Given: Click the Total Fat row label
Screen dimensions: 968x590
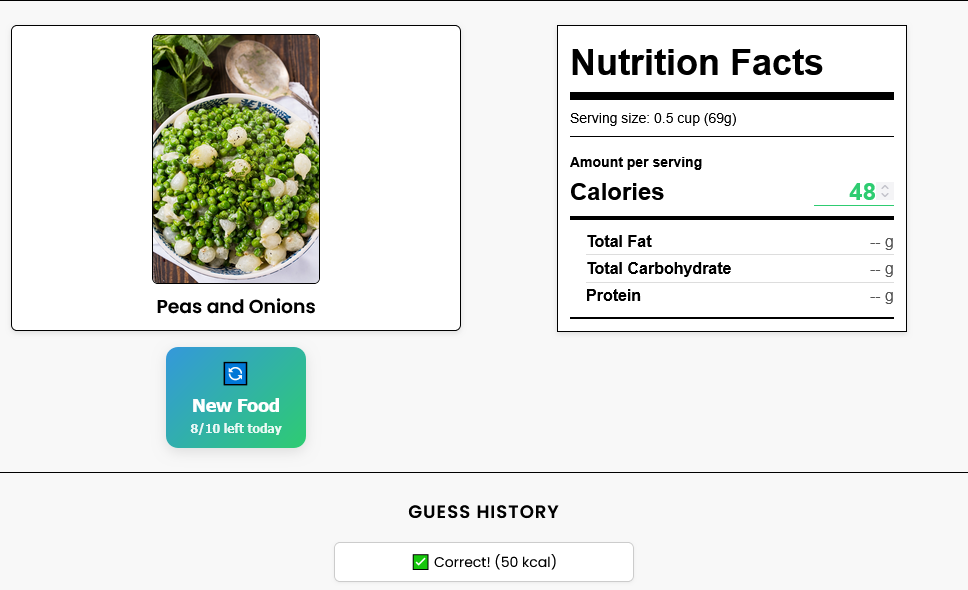Looking at the screenshot, I should (x=619, y=241).
